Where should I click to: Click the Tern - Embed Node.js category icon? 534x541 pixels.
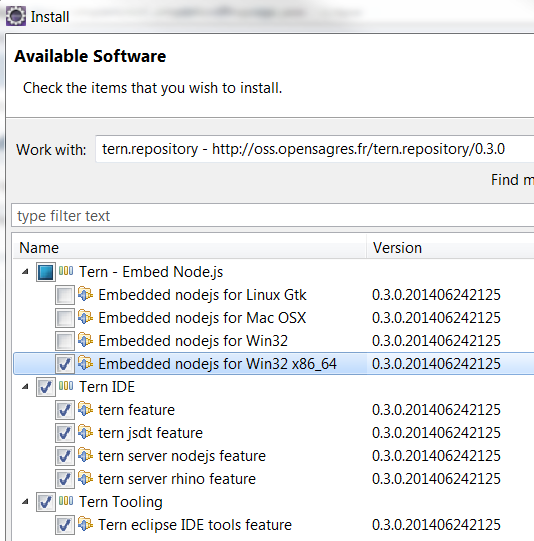point(66,271)
